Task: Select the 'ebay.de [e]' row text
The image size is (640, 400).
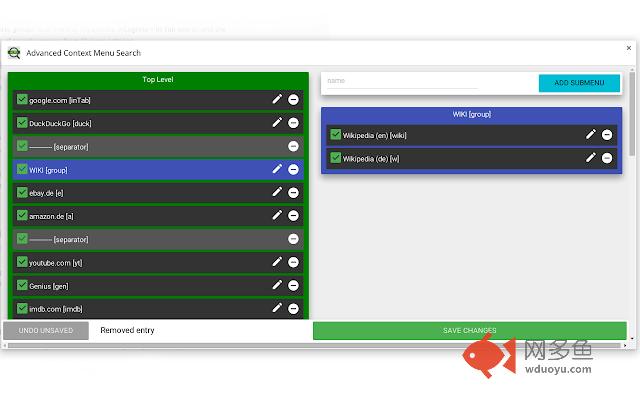Action: click(46, 193)
